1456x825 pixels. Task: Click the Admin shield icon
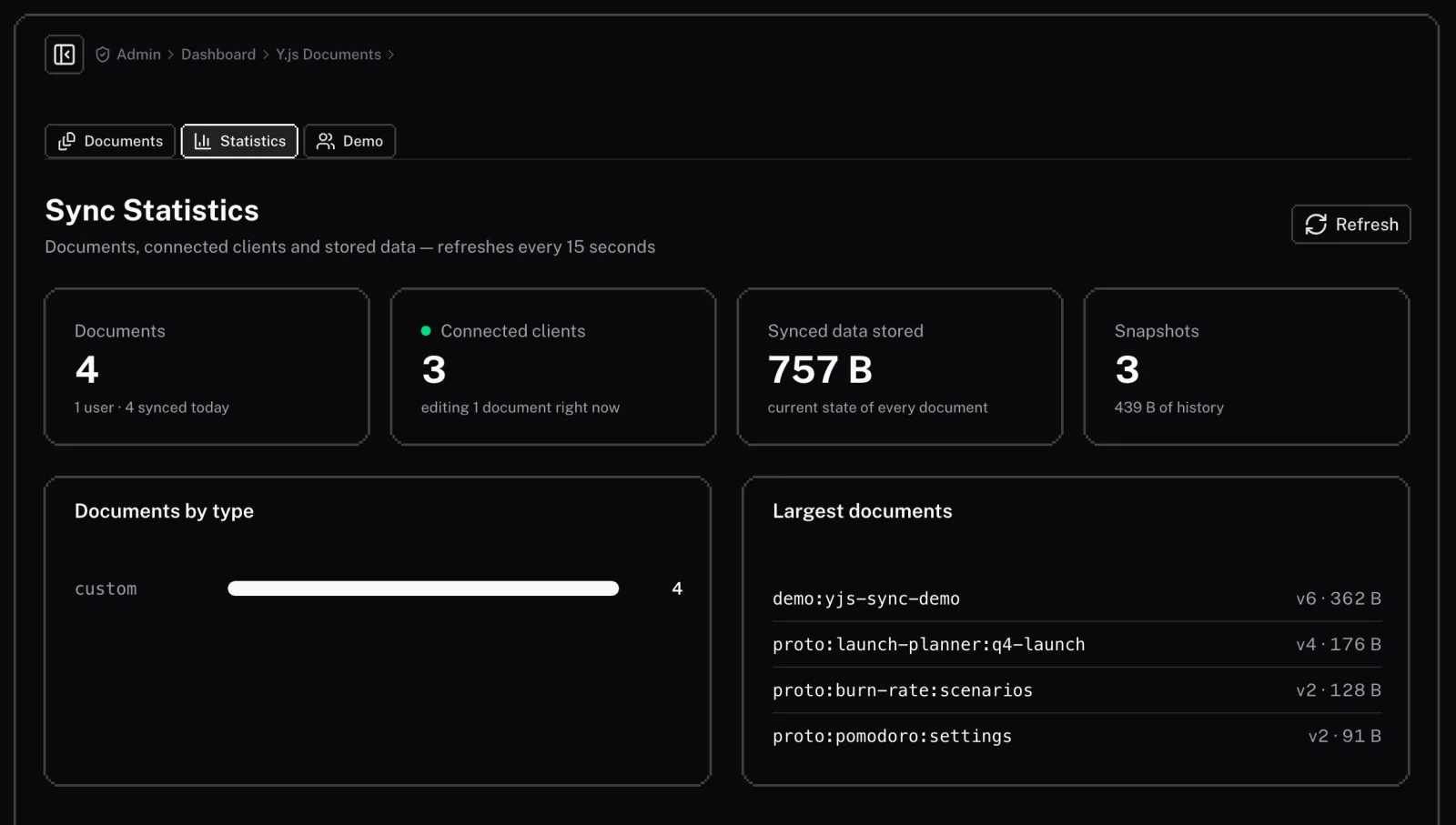tap(103, 55)
